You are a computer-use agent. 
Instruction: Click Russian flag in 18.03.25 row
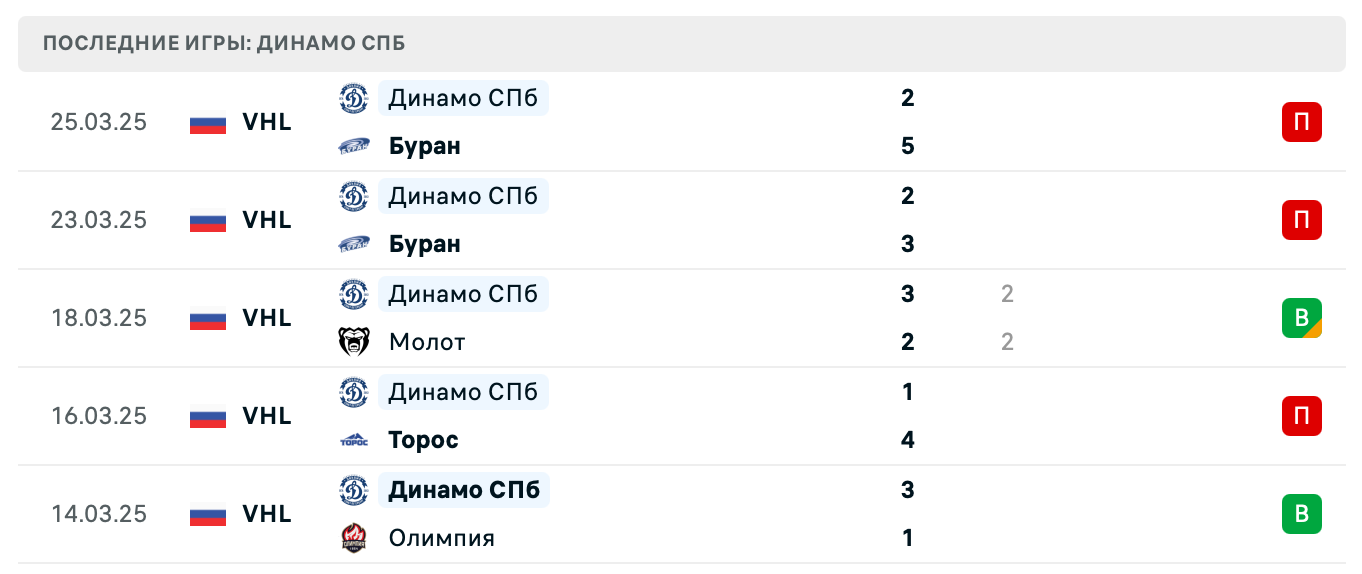click(x=208, y=318)
